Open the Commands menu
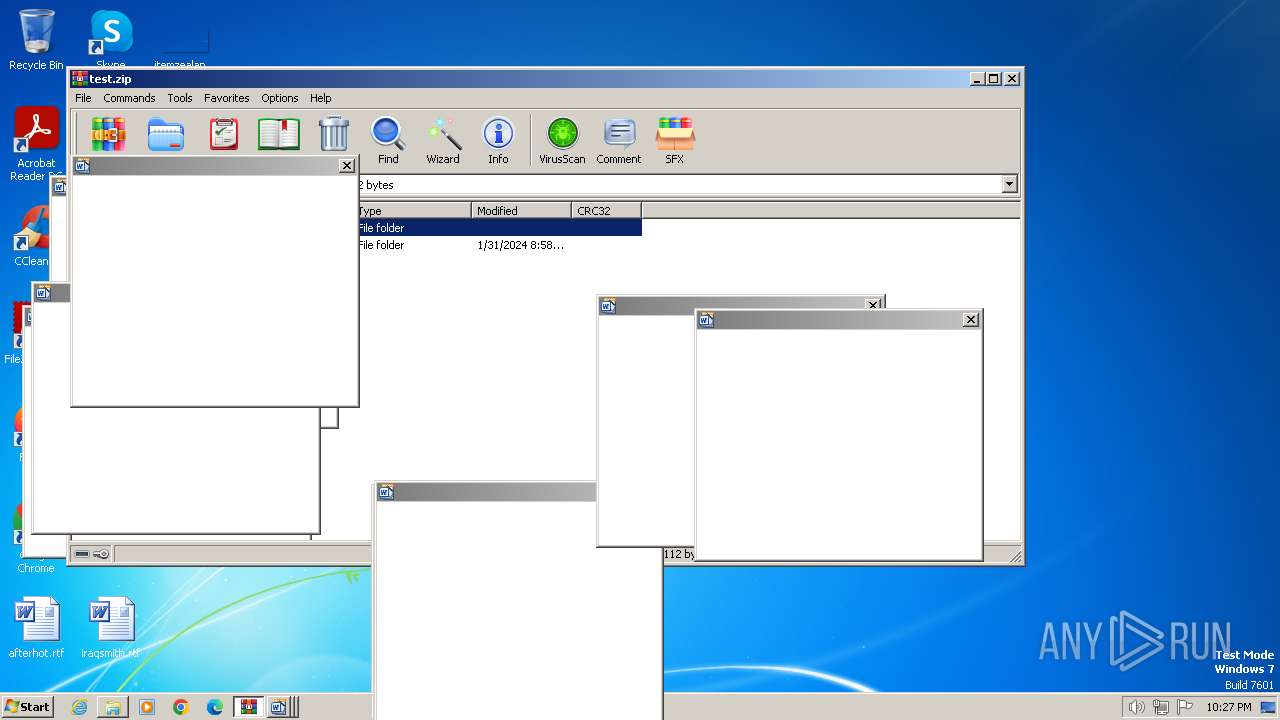Viewport: 1280px width, 720px height. click(129, 98)
